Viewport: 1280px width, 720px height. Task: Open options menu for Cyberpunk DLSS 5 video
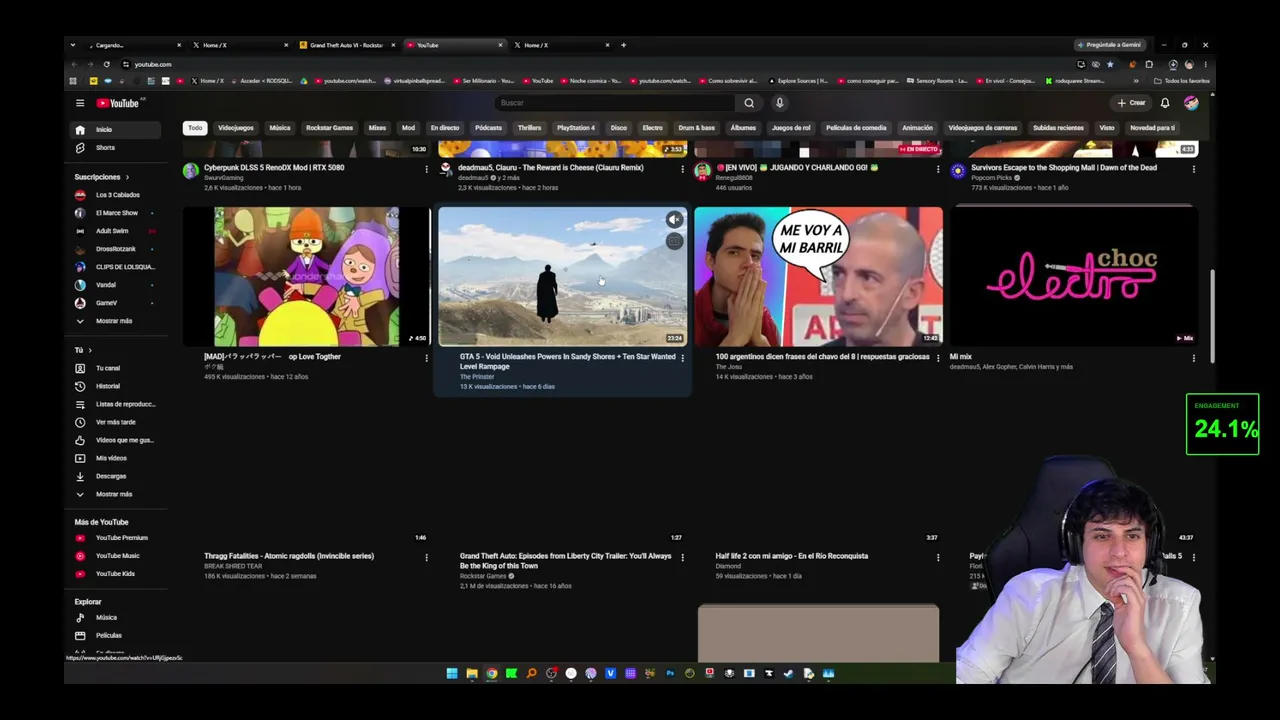tap(426, 169)
